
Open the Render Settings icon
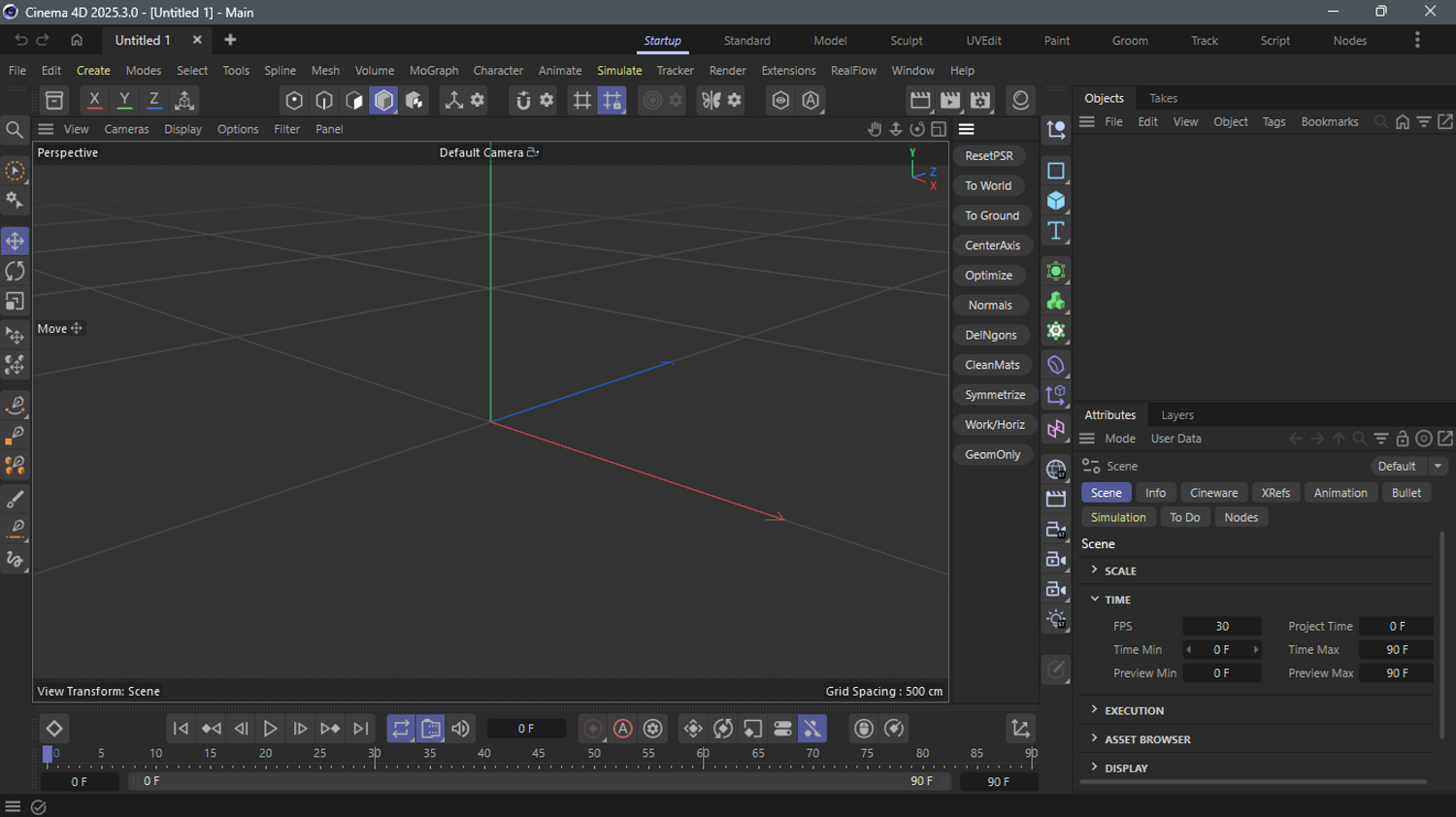click(980, 100)
